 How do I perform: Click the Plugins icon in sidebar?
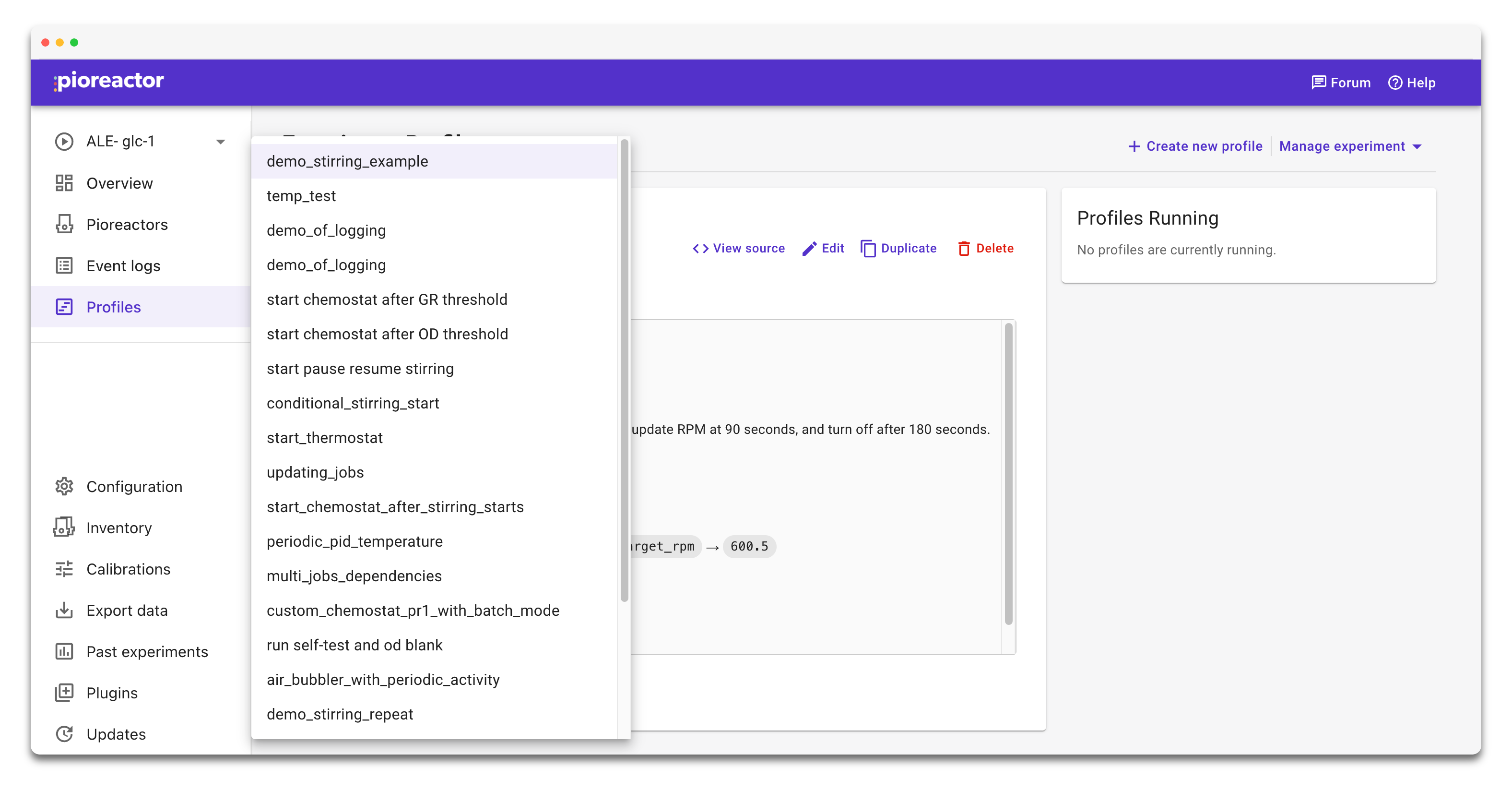tap(64, 693)
